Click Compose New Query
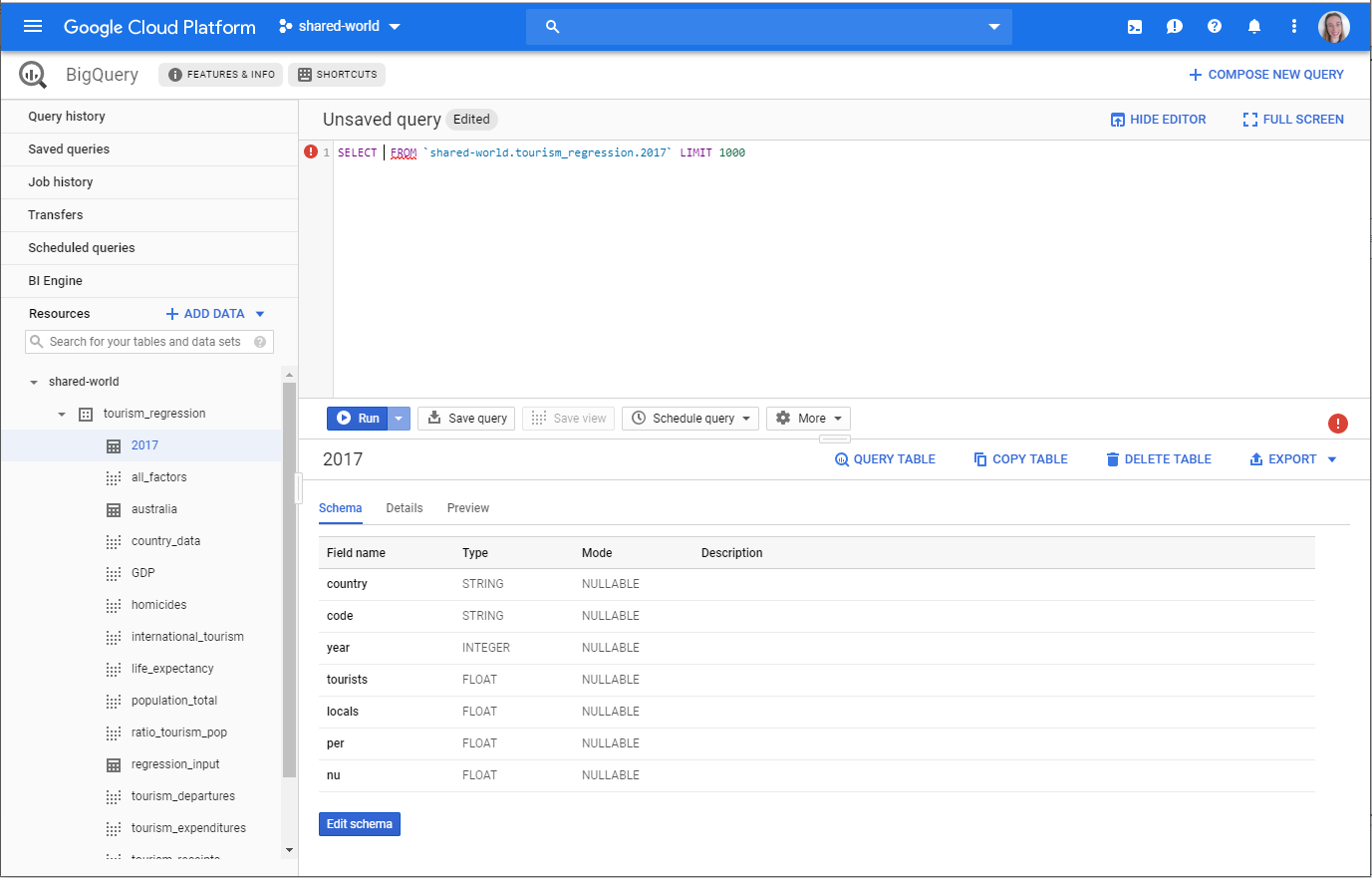Viewport: 1372px width, 878px height. click(1266, 75)
